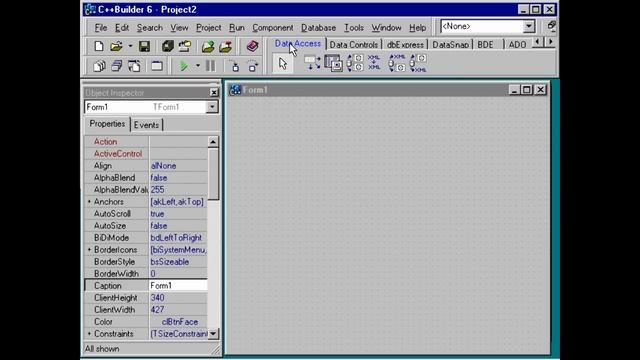The image size is (640, 360).
Task: Open the Run menu
Action: pos(237,28)
